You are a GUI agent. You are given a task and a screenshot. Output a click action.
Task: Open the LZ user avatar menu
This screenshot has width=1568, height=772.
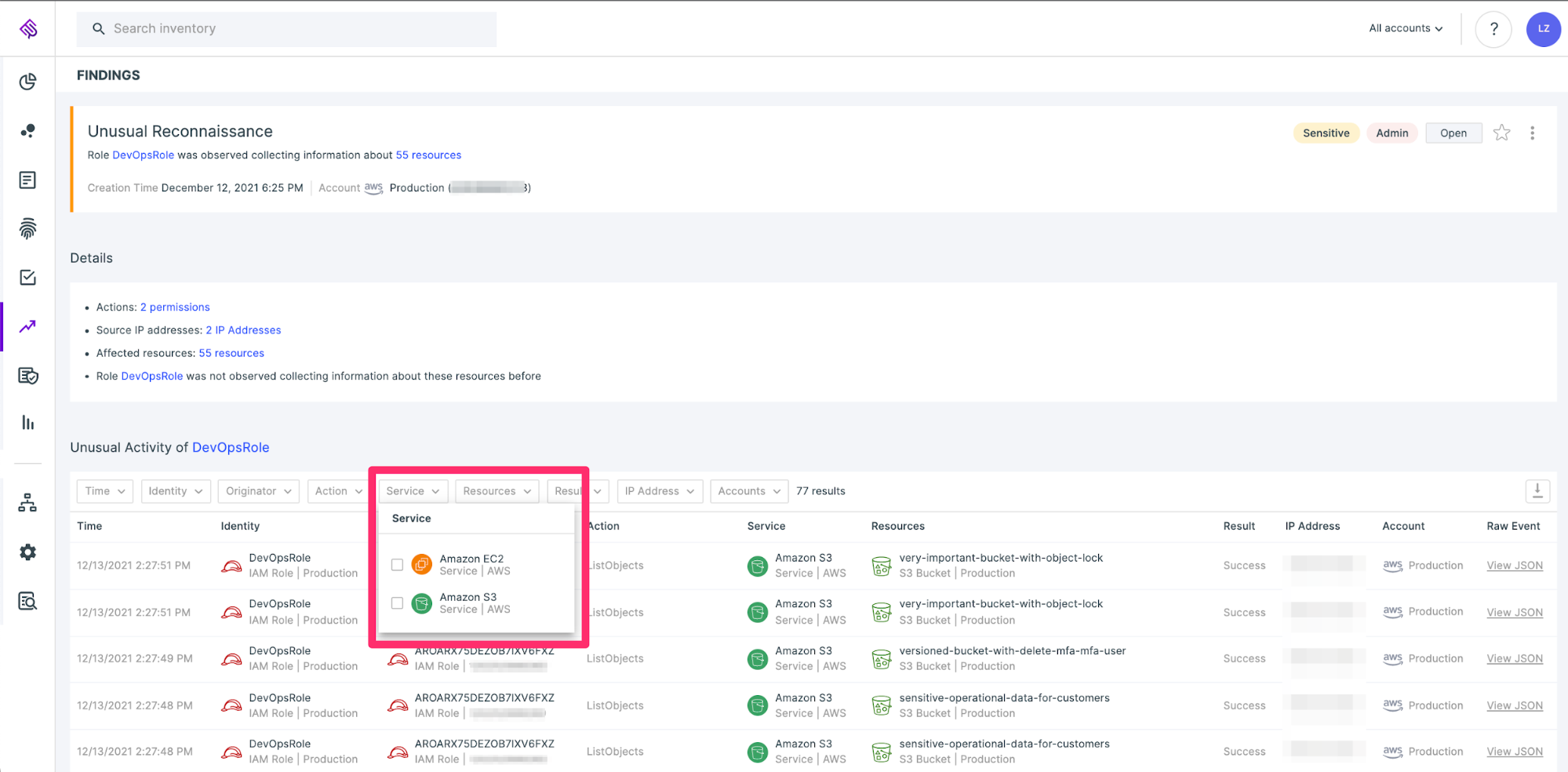[x=1544, y=29]
